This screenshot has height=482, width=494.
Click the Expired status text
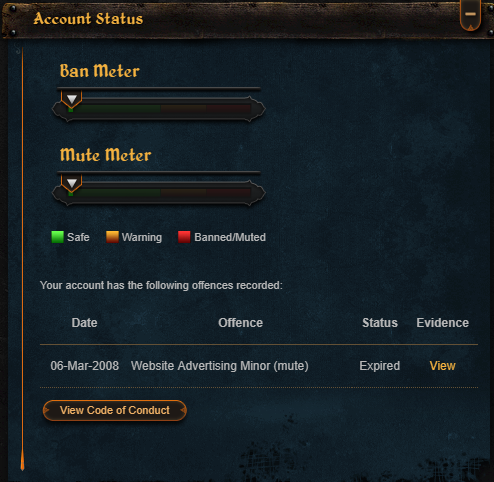point(380,366)
